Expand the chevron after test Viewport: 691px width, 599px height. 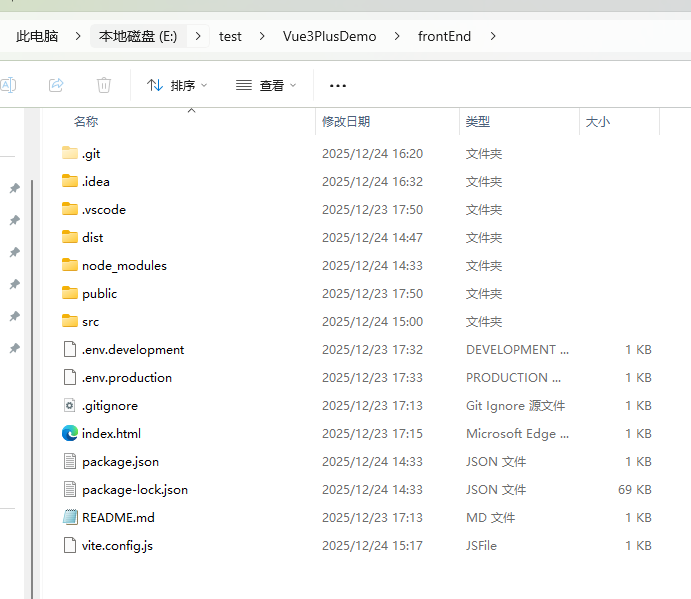[x=262, y=36]
